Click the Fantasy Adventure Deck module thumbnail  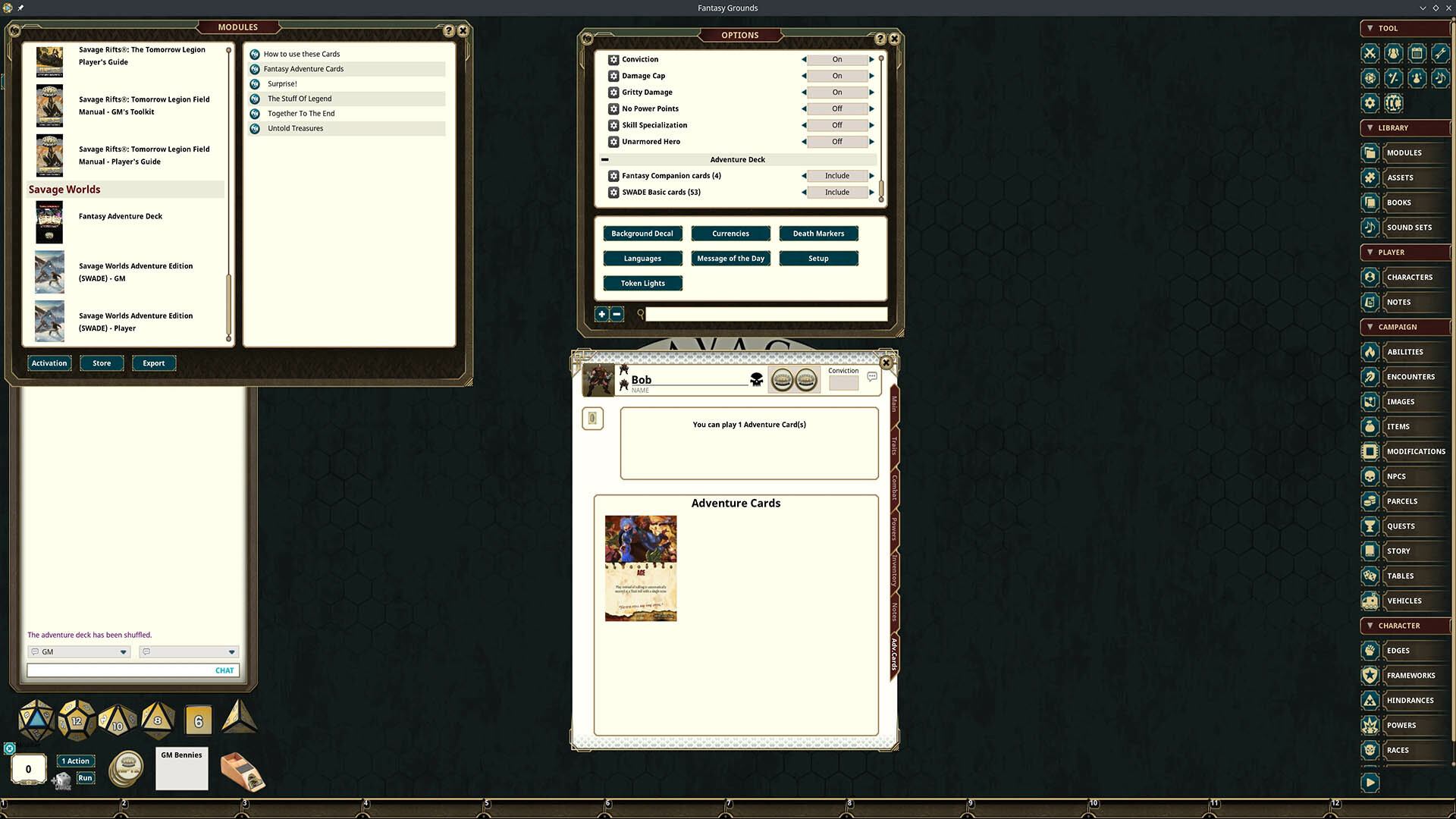[49, 221]
